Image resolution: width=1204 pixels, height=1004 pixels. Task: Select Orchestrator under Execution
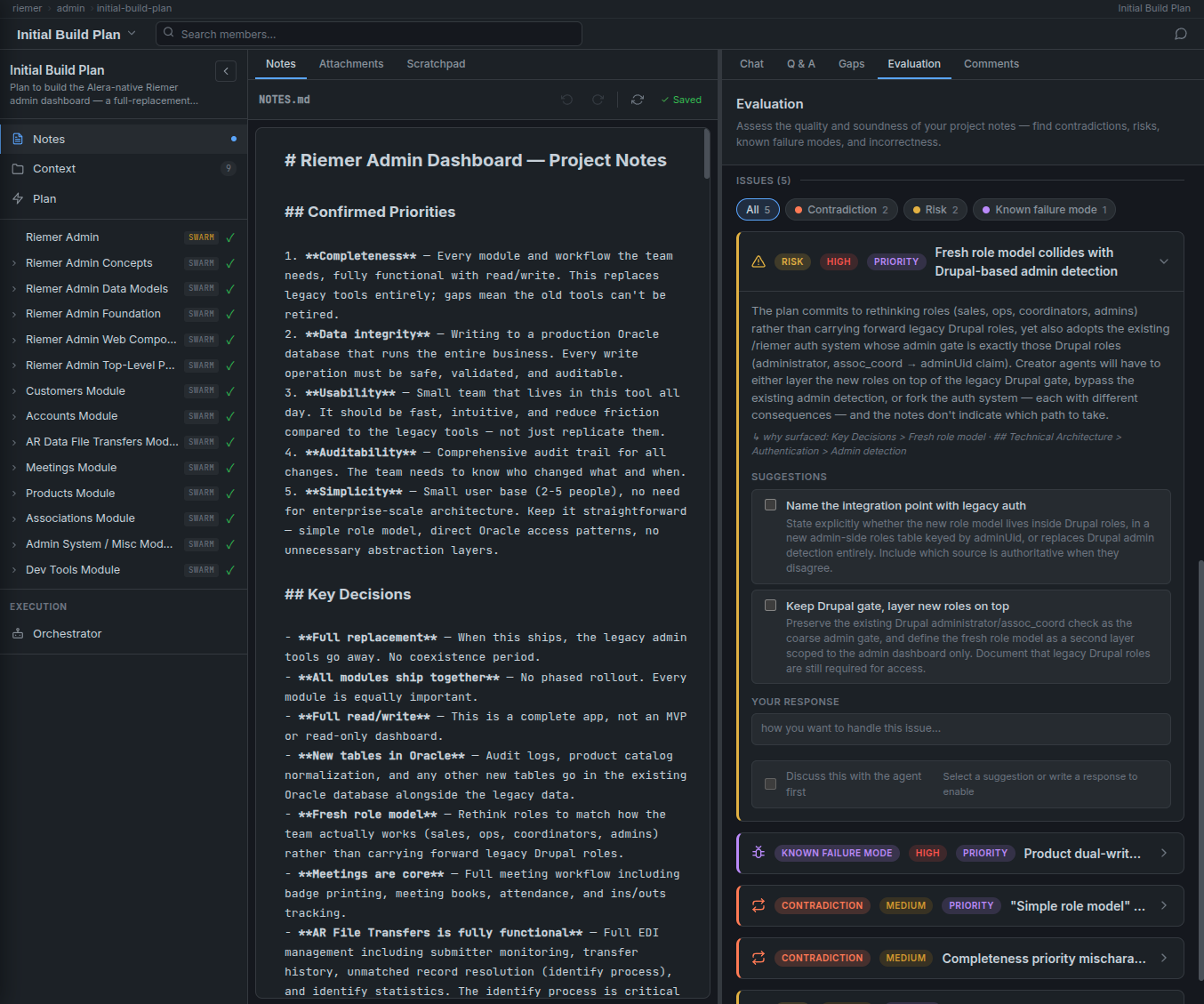(x=124, y=633)
